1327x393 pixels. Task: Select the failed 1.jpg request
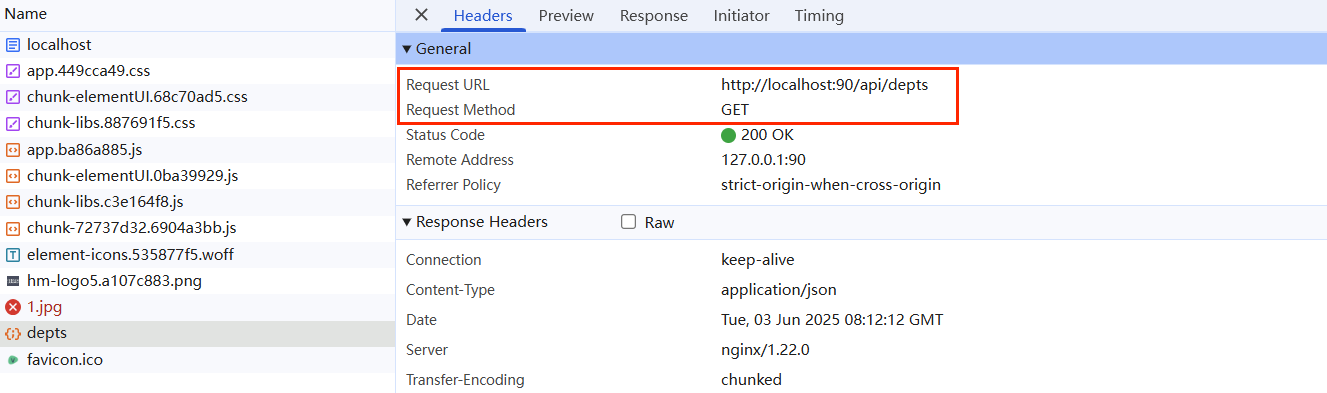coord(197,307)
